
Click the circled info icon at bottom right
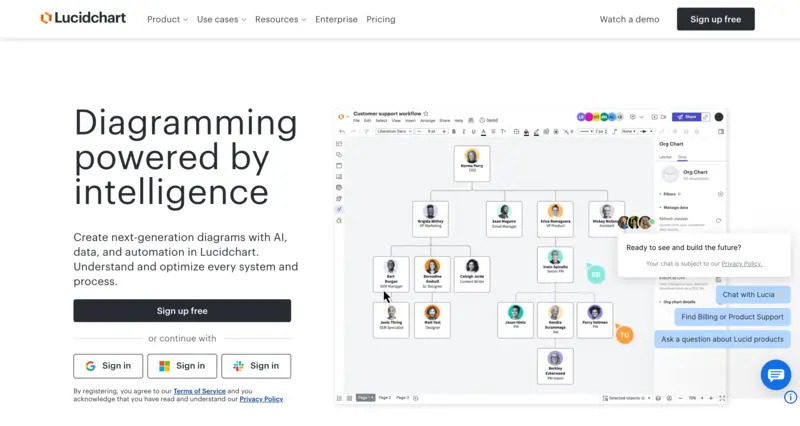pyautogui.click(x=790, y=397)
